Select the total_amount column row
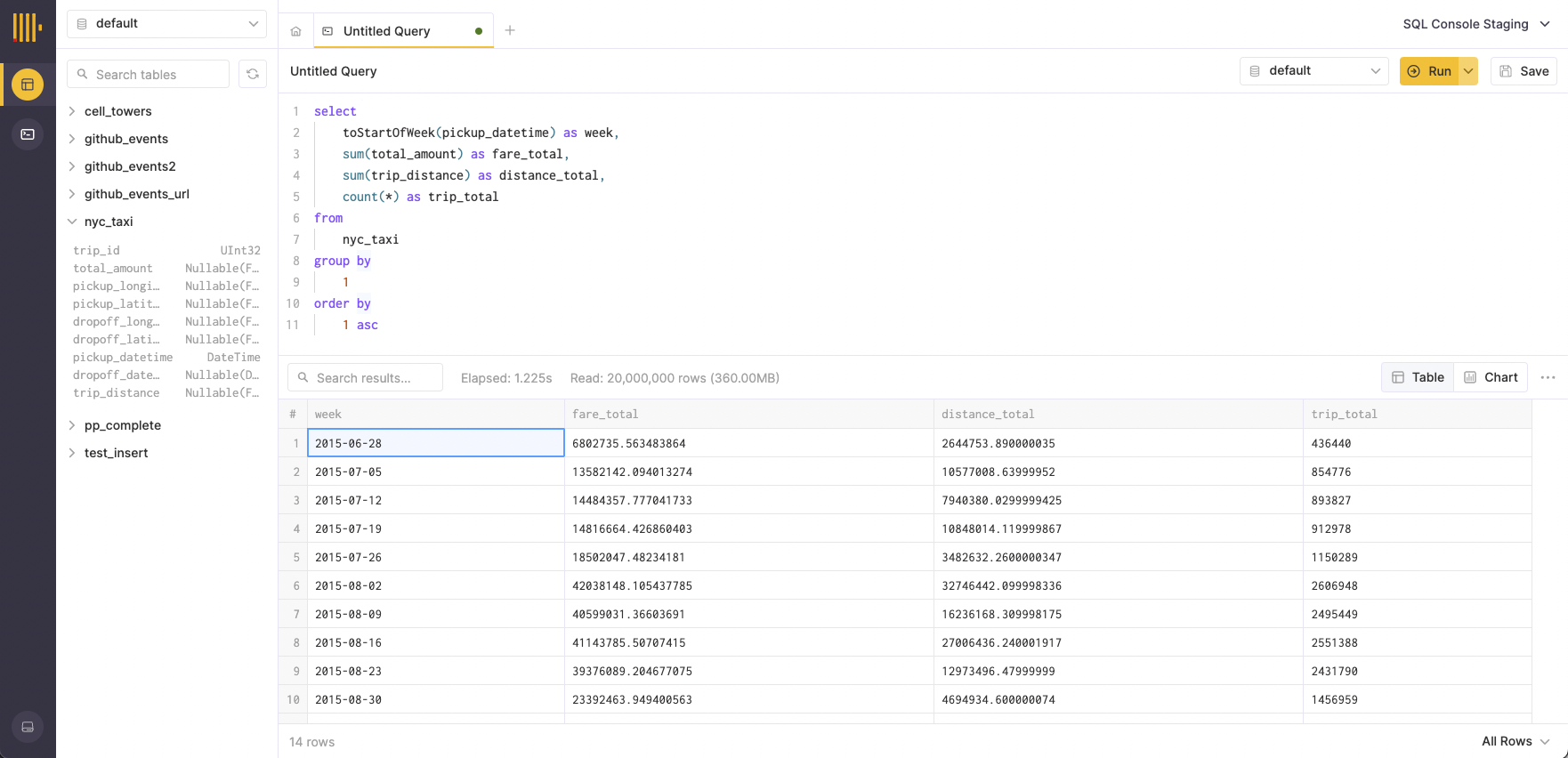Image resolution: width=1568 pixels, height=758 pixels. (167, 269)
